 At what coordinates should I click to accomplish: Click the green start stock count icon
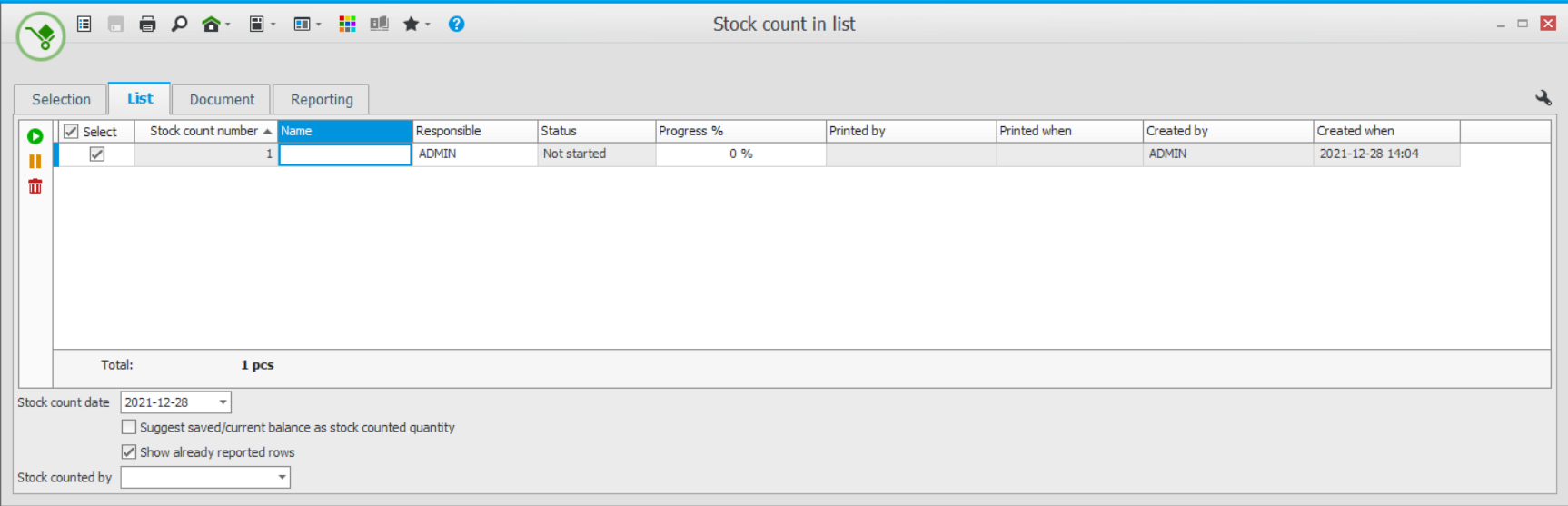[35, 136]
